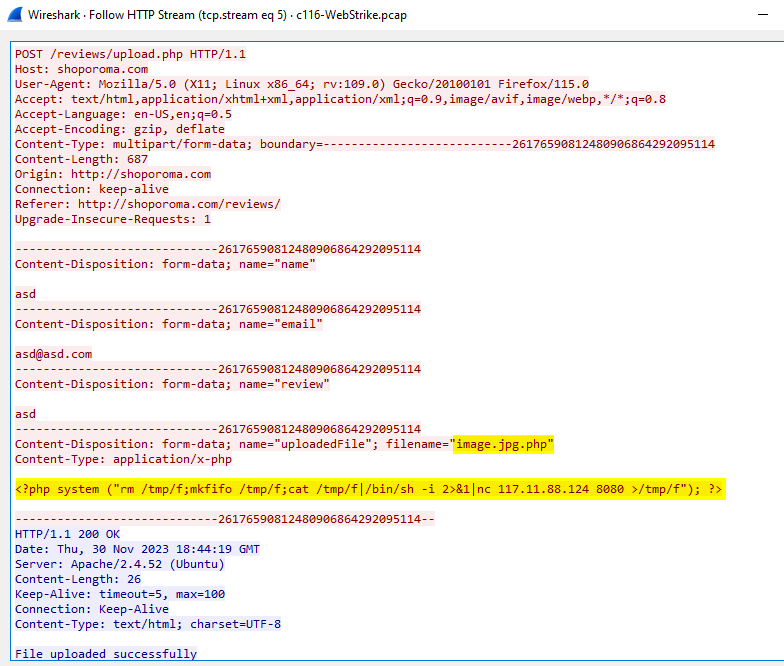784x666 pixels.
Task: Click the closing boundary line ending with --
Action: [224, 519]
